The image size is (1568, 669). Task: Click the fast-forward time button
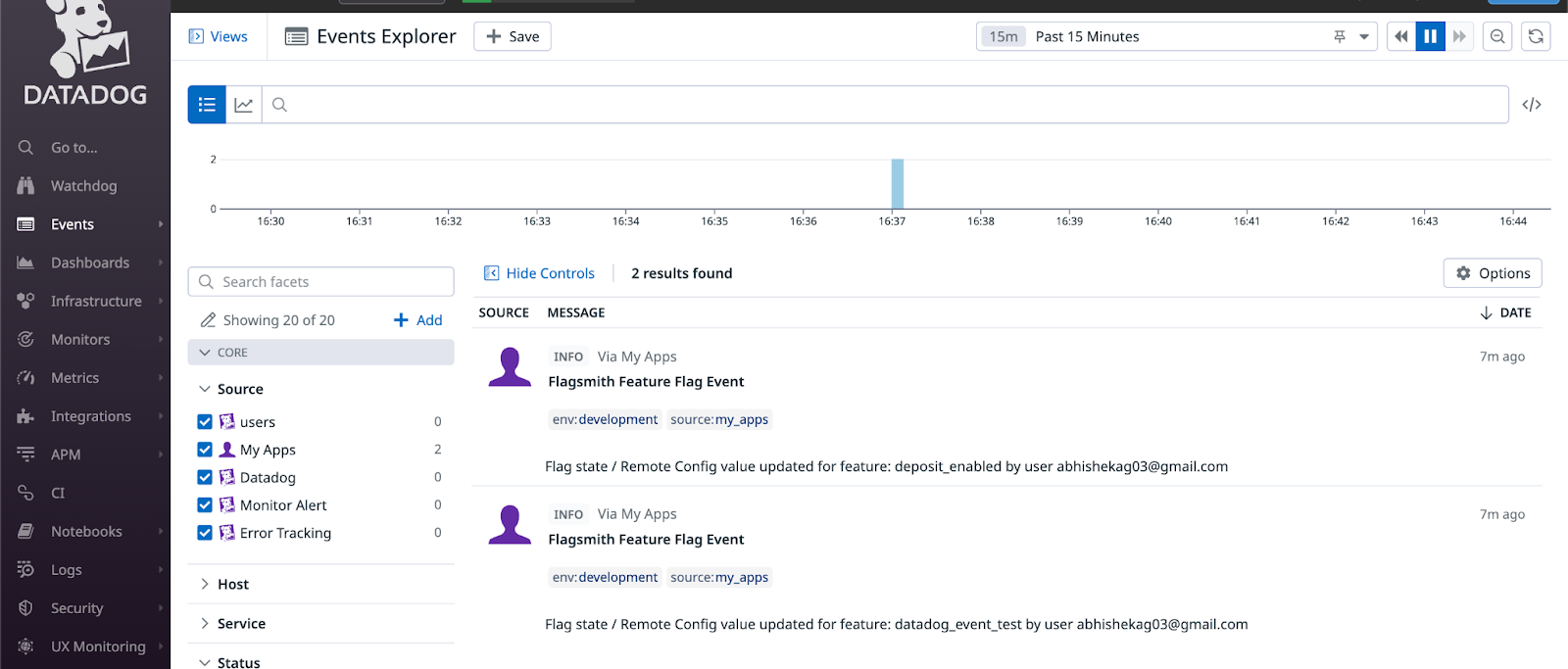pyautogui.click(x=1460, y=36)
